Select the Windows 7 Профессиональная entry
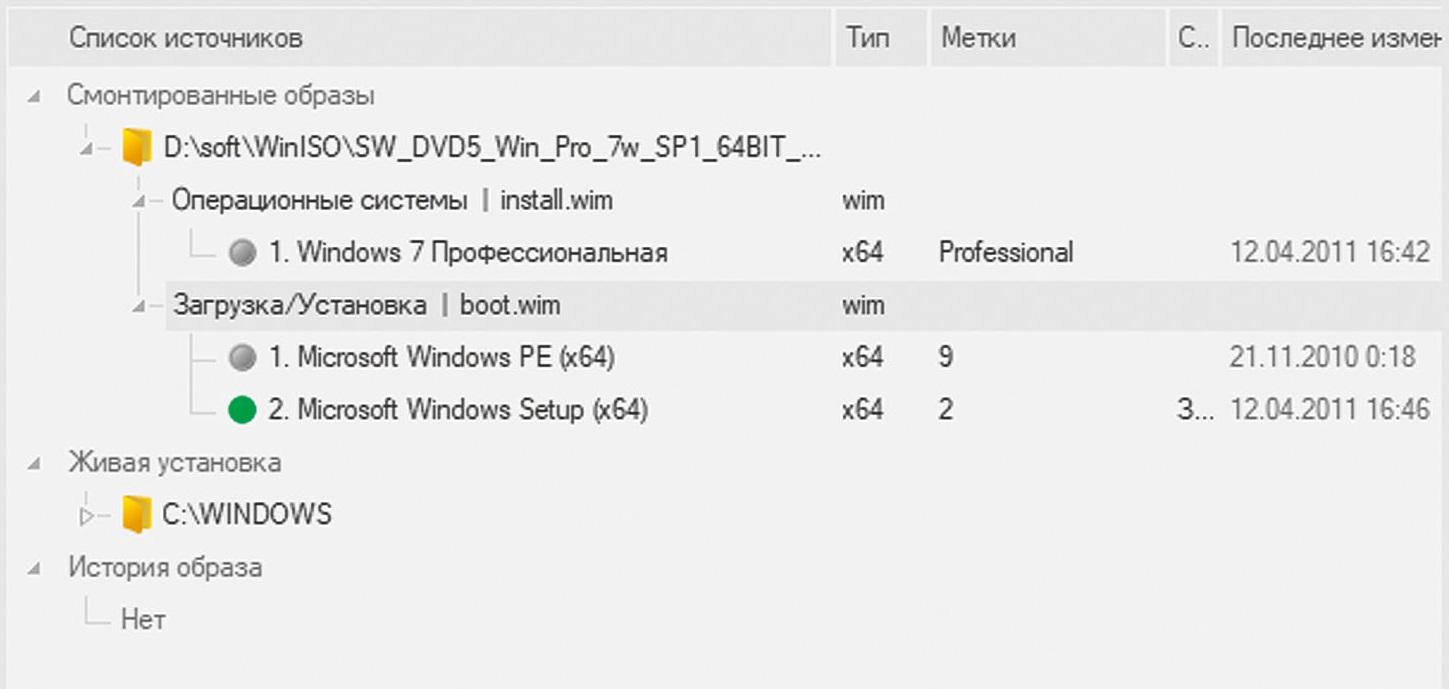 click(x=468, y=252)
